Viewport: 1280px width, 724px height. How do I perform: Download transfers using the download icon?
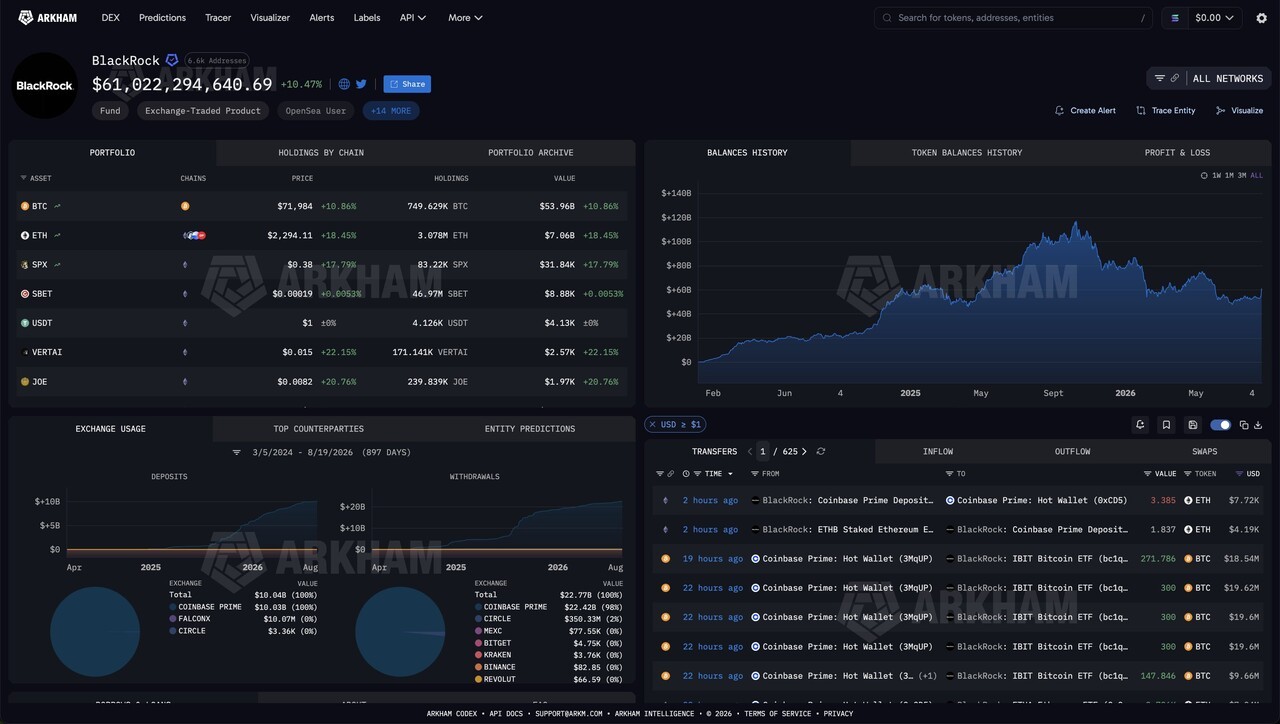coord(1258,425)
